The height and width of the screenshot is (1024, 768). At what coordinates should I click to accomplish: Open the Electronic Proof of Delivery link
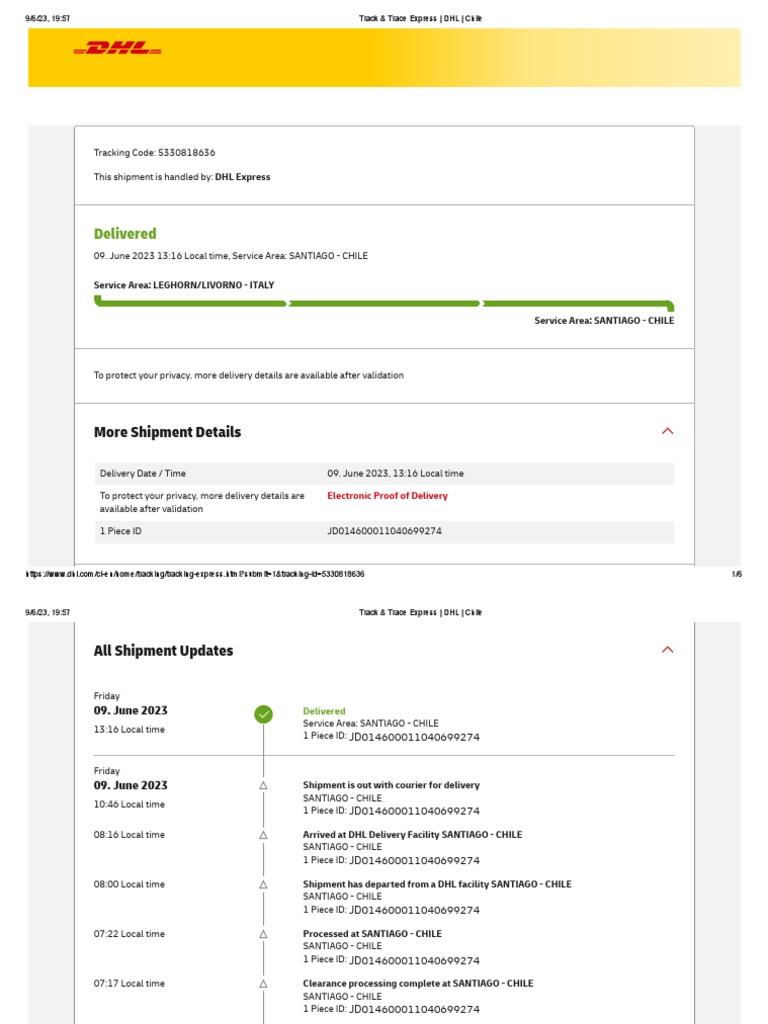pos(387,496)
